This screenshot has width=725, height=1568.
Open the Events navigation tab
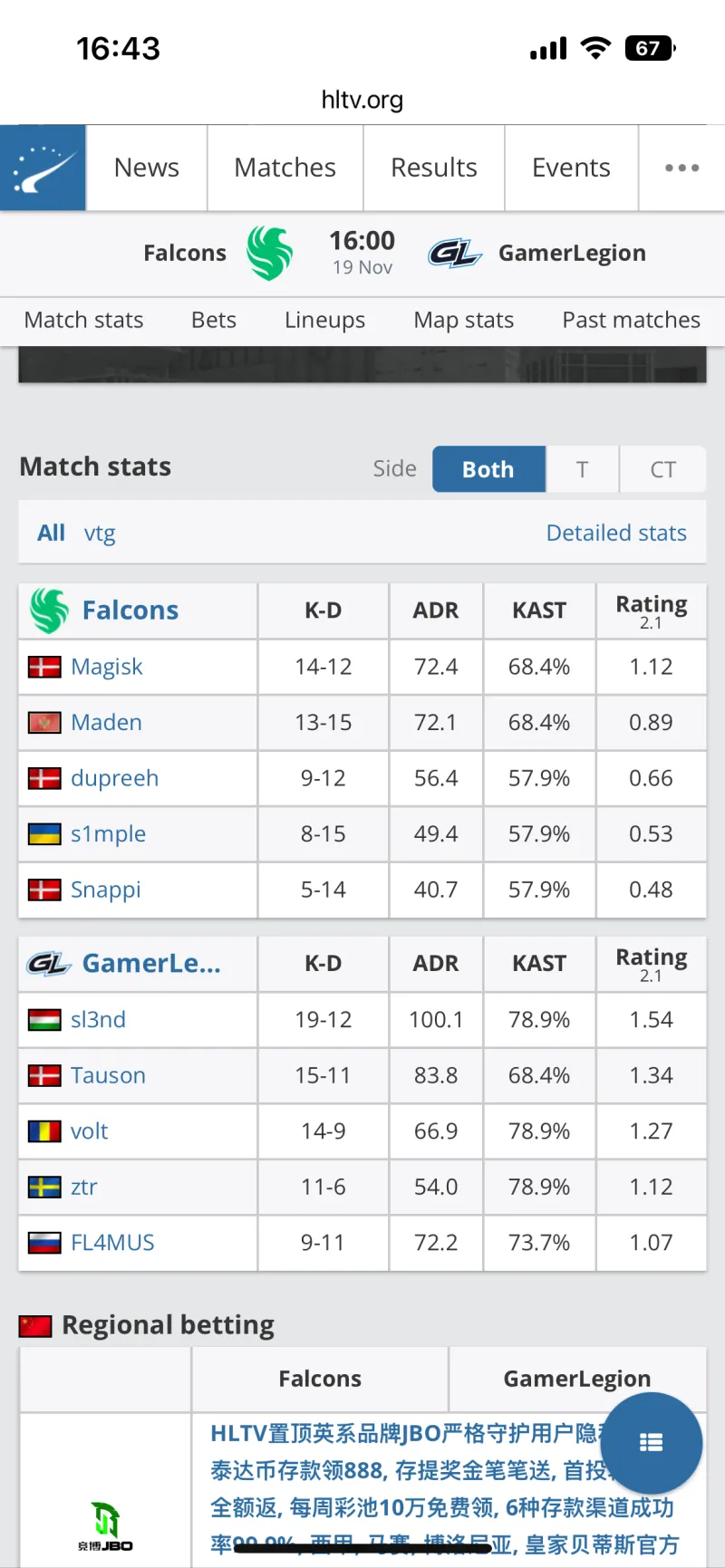(x=571, y=168)
